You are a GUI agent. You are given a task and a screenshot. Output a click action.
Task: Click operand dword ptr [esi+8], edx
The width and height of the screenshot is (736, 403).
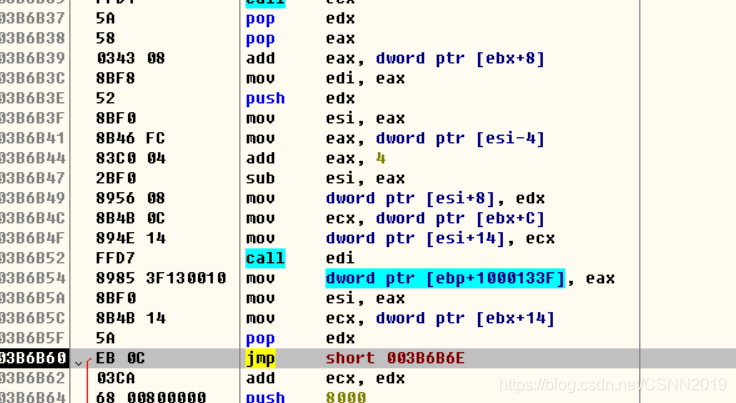point(435,198)
